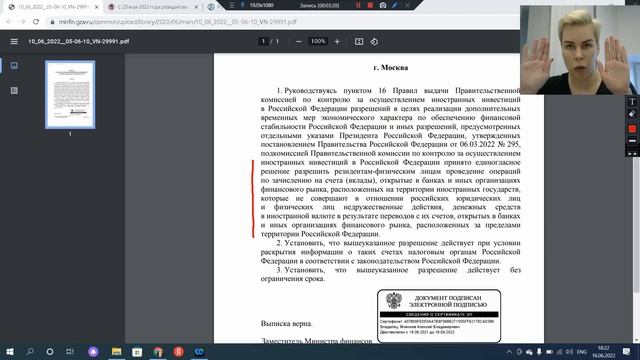Pick the red drawing color swatch
The height and width of the screenshot is (360, 640).
(x=632, y=129)
